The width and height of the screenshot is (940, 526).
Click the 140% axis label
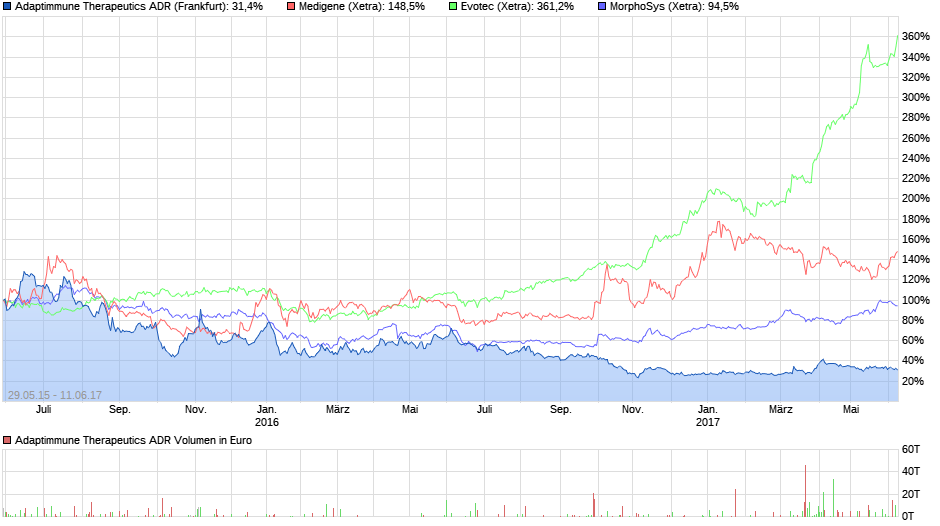point(915,259)
